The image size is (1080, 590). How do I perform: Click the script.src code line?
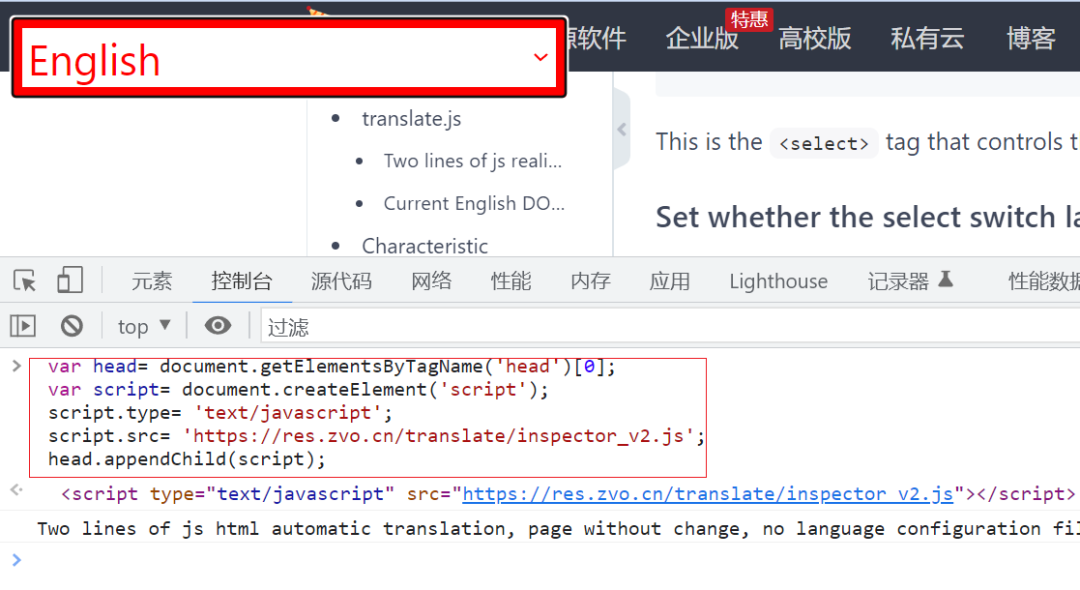(x=376, y=436)
